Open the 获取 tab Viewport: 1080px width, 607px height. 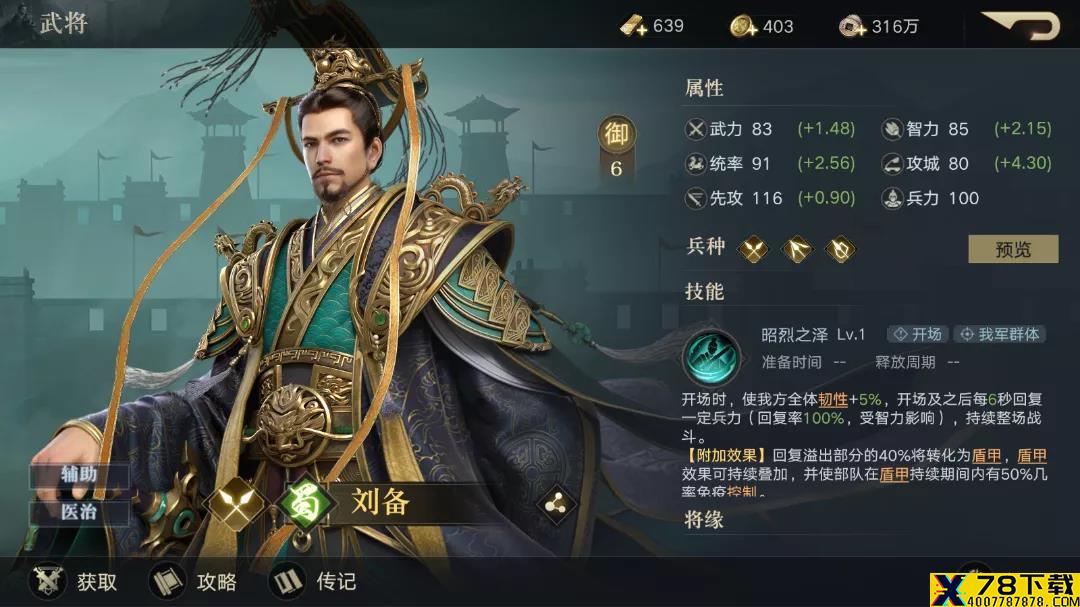(x=74, y=582)
